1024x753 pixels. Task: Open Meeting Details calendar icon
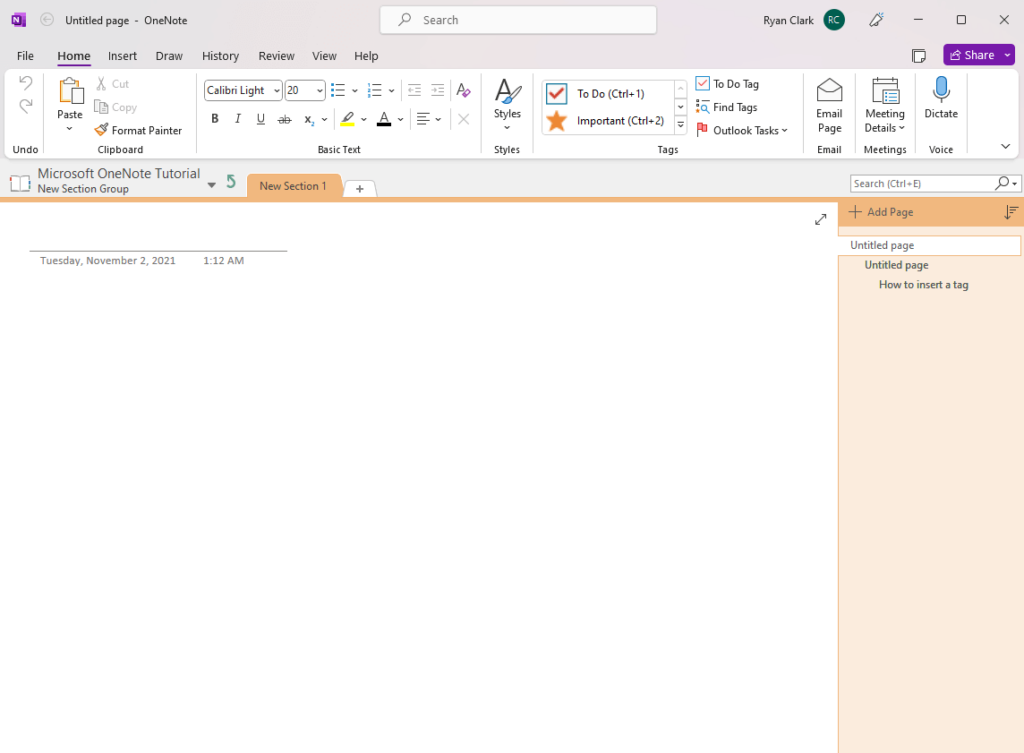point(886,90)
